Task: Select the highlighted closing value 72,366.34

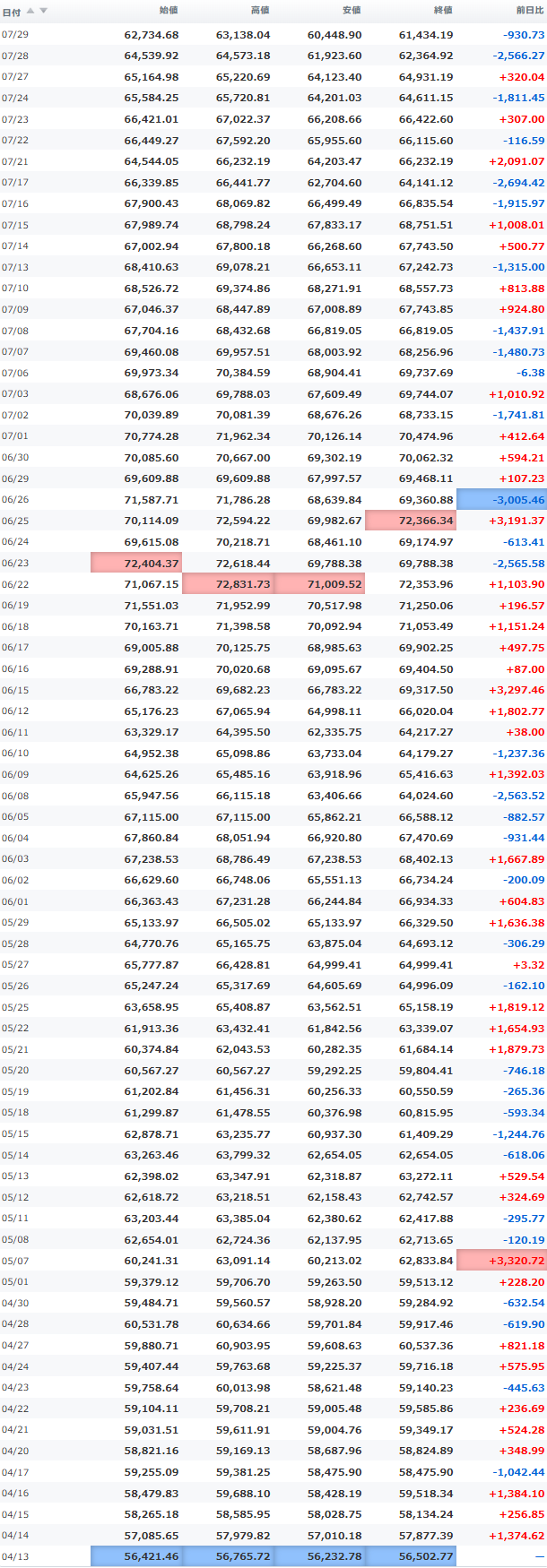Action: [411, 521]
